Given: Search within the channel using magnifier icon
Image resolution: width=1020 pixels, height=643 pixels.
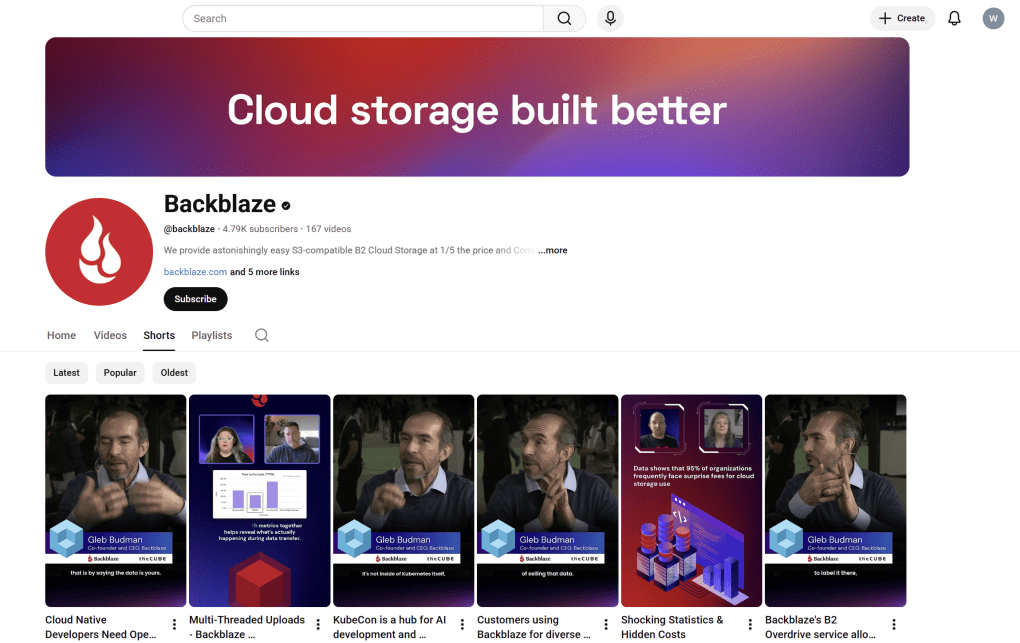Looking at the screenshot, I should point(262,335).
